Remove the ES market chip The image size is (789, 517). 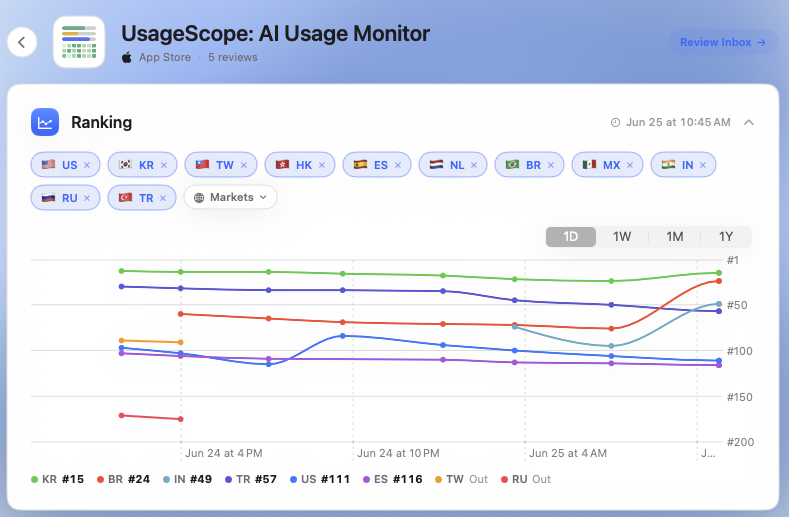[398, 165]
